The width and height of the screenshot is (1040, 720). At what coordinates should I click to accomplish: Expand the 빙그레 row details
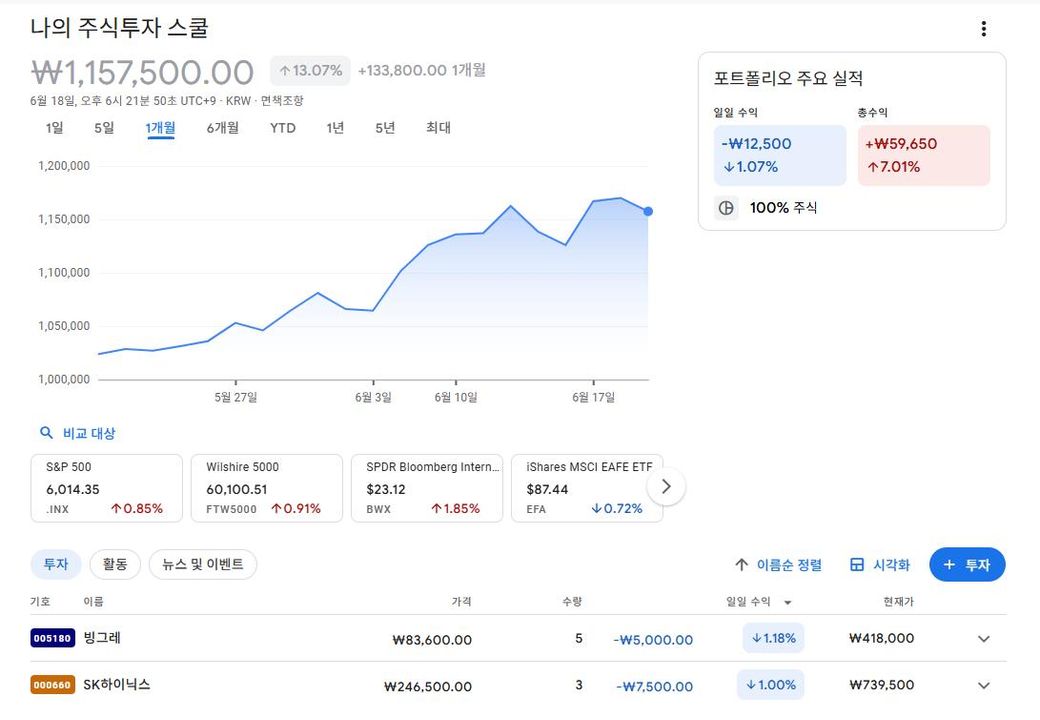[x=983, y=639]
